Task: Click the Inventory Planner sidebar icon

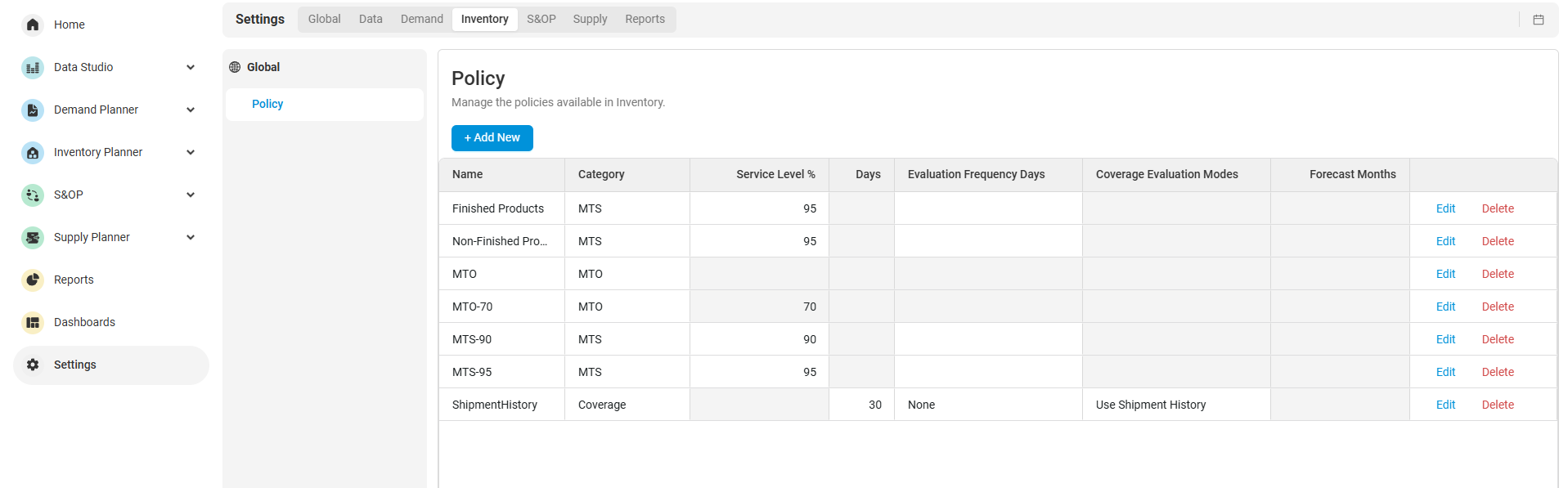Action: point(33,152)
